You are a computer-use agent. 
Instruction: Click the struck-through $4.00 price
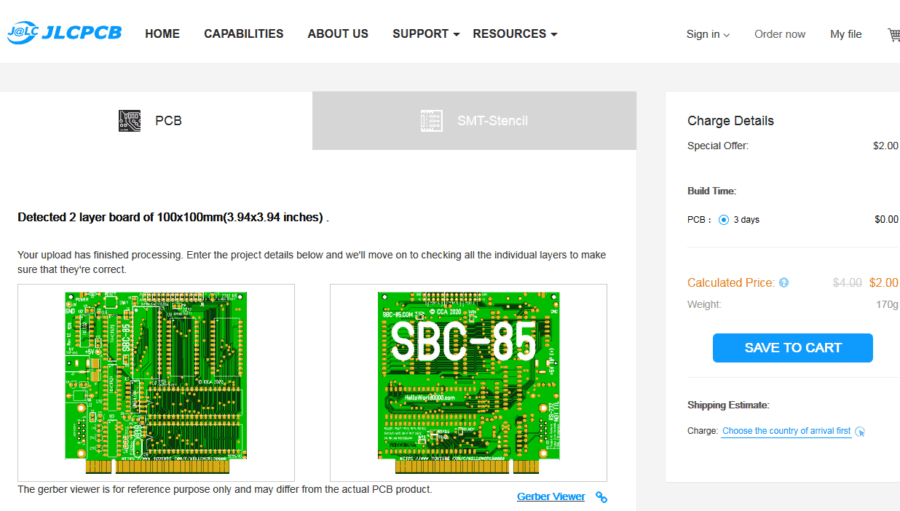click(847, 282)
